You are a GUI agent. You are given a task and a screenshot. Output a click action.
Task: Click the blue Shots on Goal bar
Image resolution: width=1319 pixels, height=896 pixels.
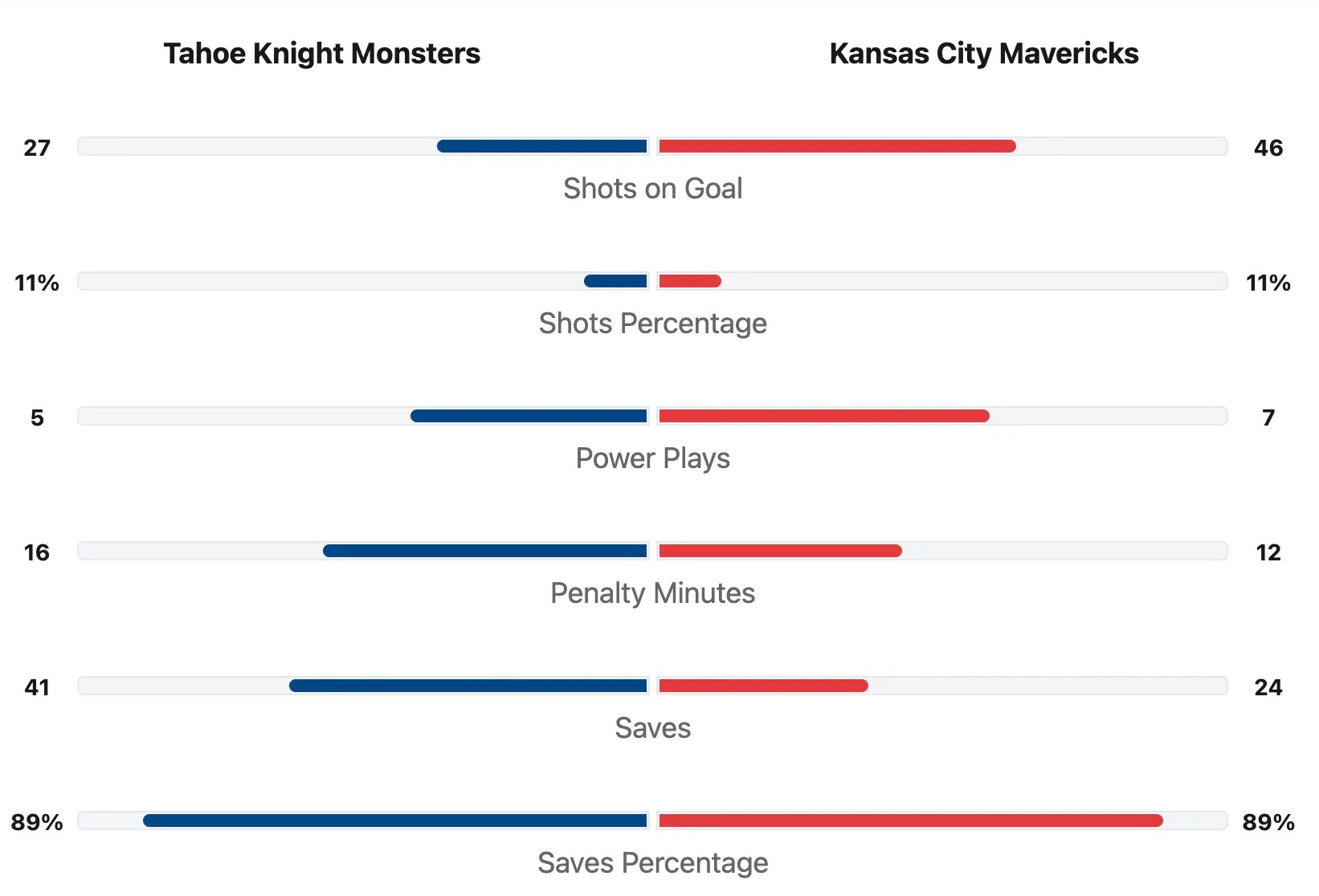542,146
